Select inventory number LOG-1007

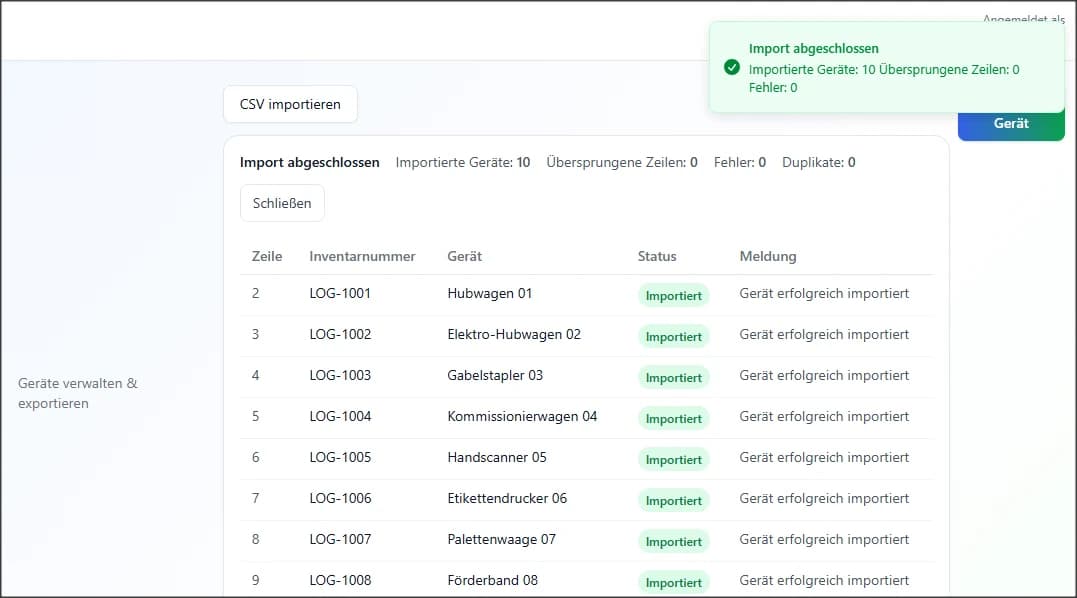340,540
